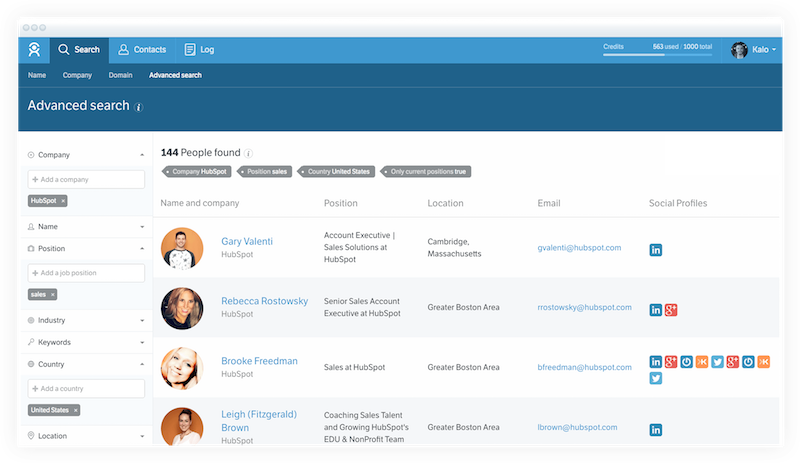The width and height of the screenshot is (800, 463).
Task: Click Only current positions true chip
Action: 426,172
